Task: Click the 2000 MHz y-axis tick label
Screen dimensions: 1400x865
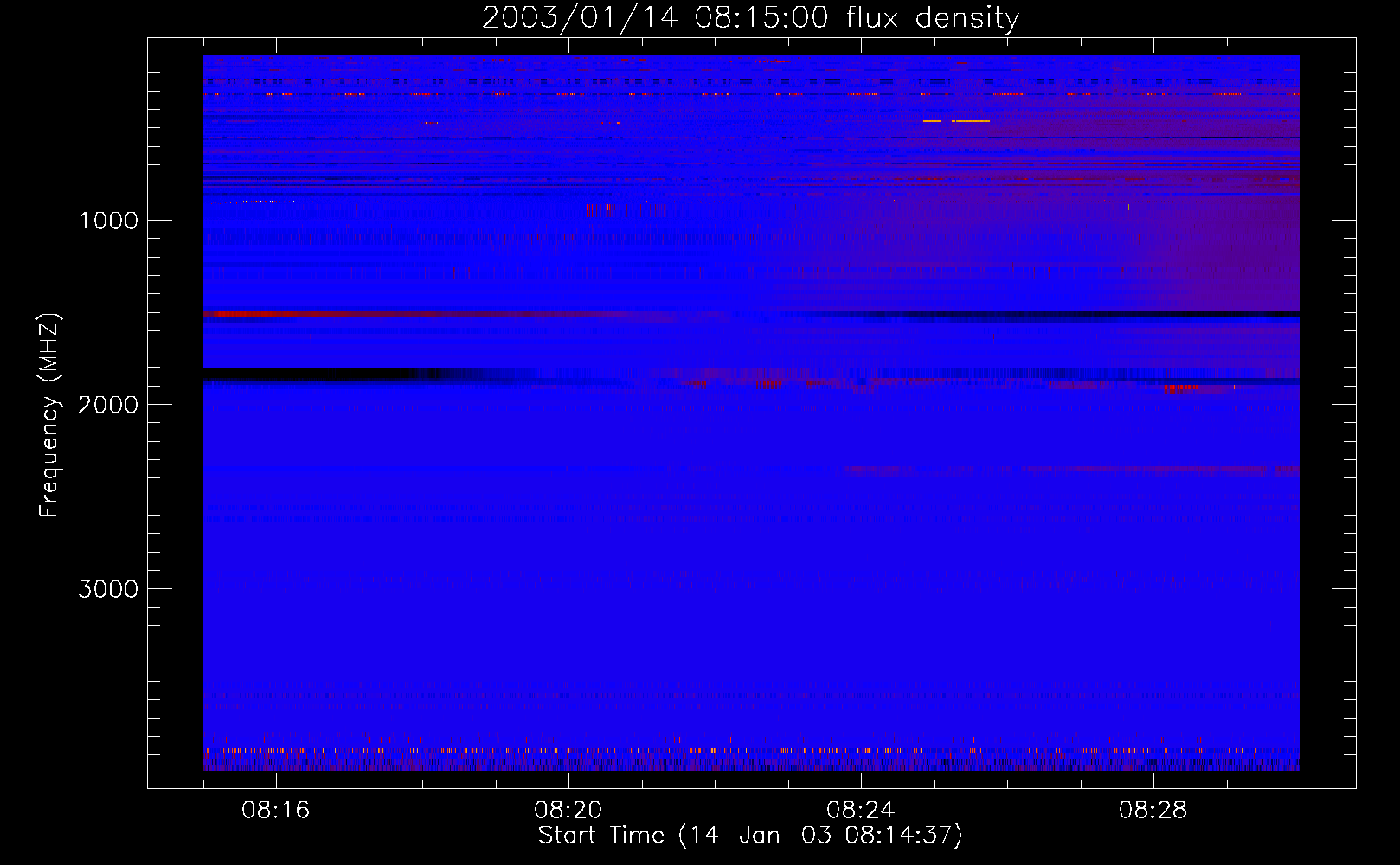Action: [108, 405]
